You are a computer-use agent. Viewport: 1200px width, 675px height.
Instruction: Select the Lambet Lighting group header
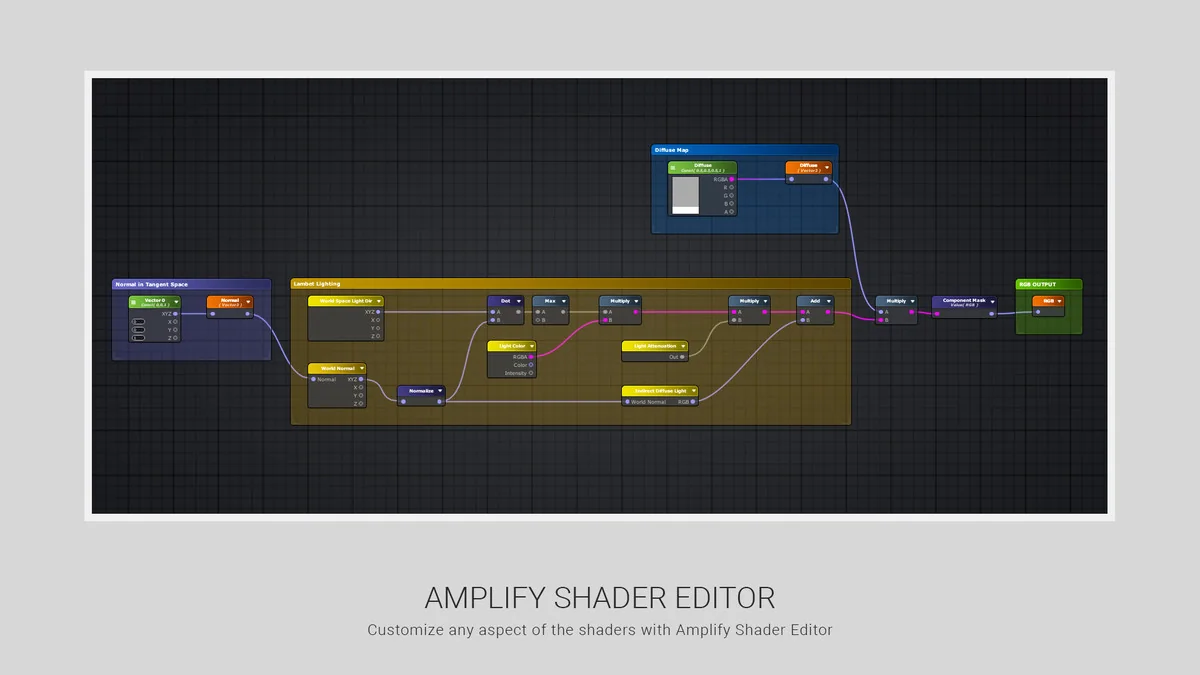(x=570, y=284)
